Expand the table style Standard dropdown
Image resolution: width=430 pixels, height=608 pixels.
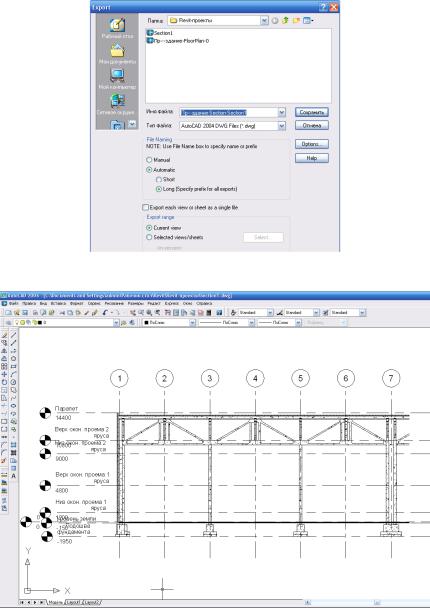click(x=362, y=313)
